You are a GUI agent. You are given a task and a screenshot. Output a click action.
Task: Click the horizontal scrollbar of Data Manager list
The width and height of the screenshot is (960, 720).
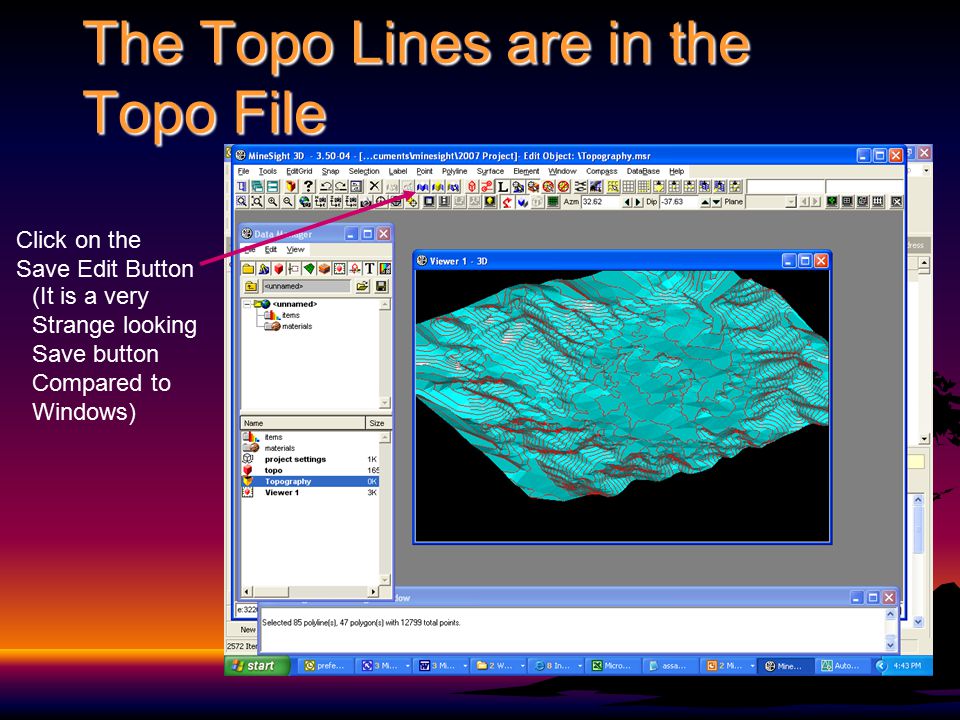click(x=310, y=591)
